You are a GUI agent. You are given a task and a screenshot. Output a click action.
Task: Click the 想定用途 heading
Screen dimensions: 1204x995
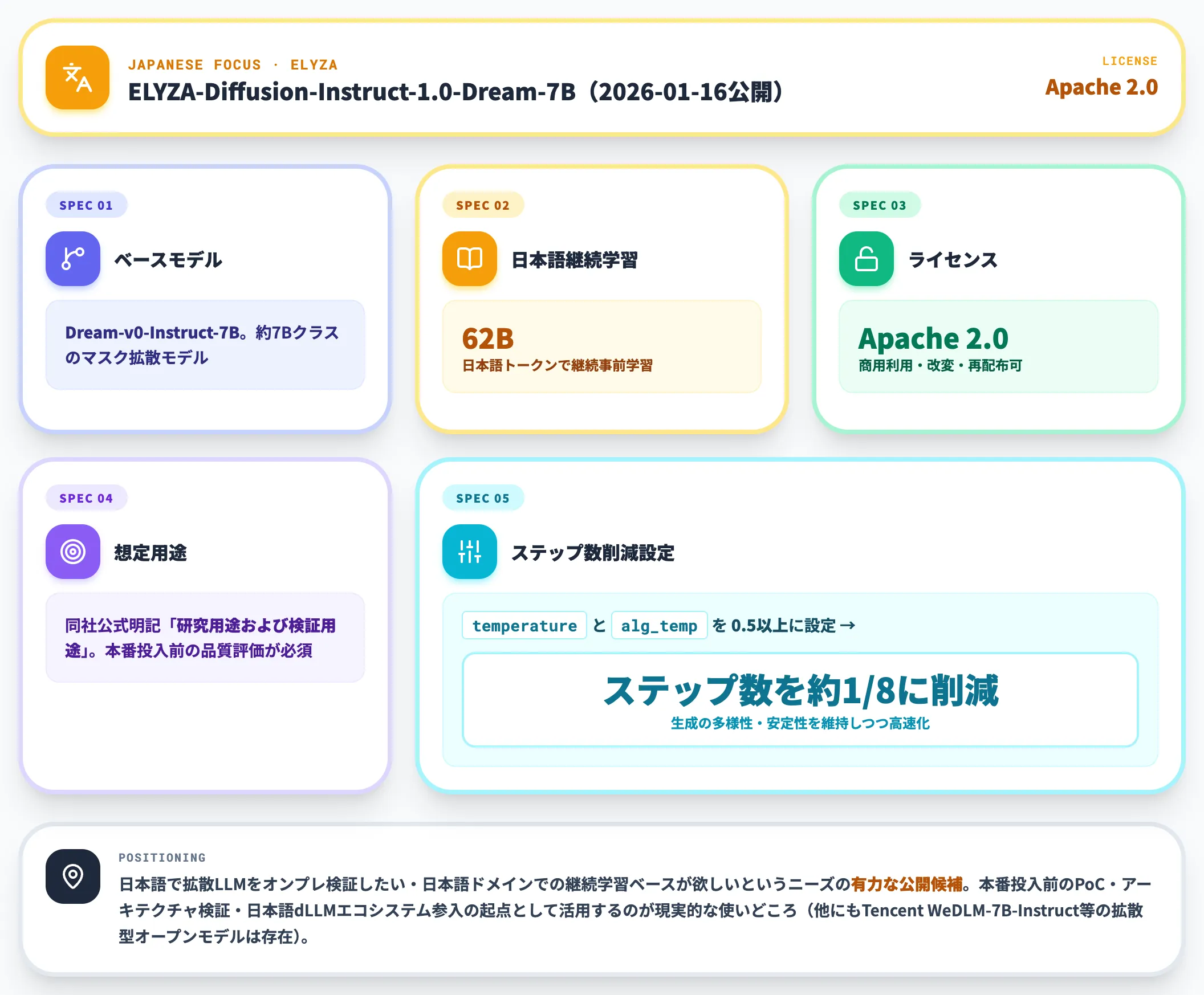pyautogui.click(x=151, y=553)
